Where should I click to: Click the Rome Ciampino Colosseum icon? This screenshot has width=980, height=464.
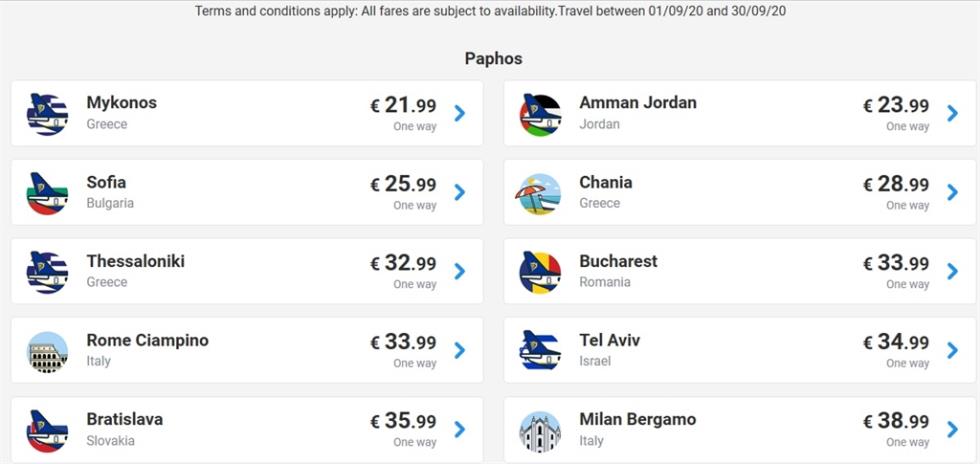(x=48, y=351)
